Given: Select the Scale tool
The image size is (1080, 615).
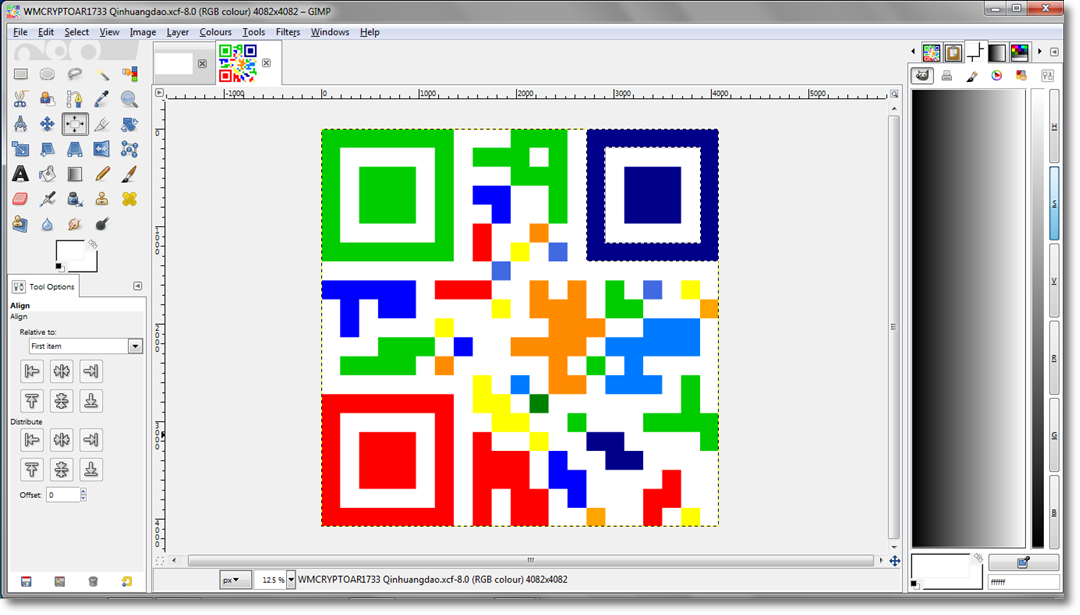Looking at the screenshot, I should (21, 149).
